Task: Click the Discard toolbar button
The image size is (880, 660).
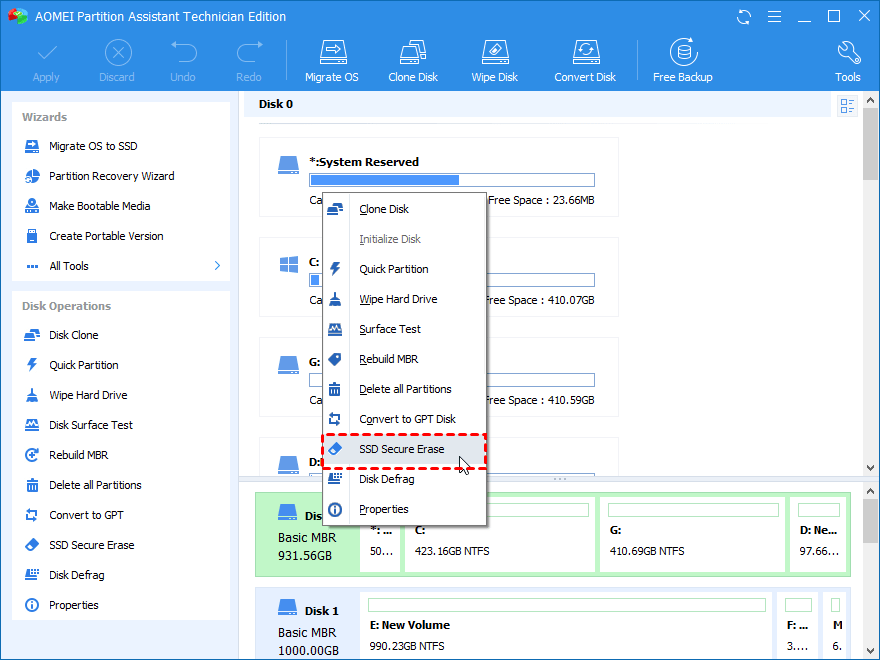Action: click(117, 61)
